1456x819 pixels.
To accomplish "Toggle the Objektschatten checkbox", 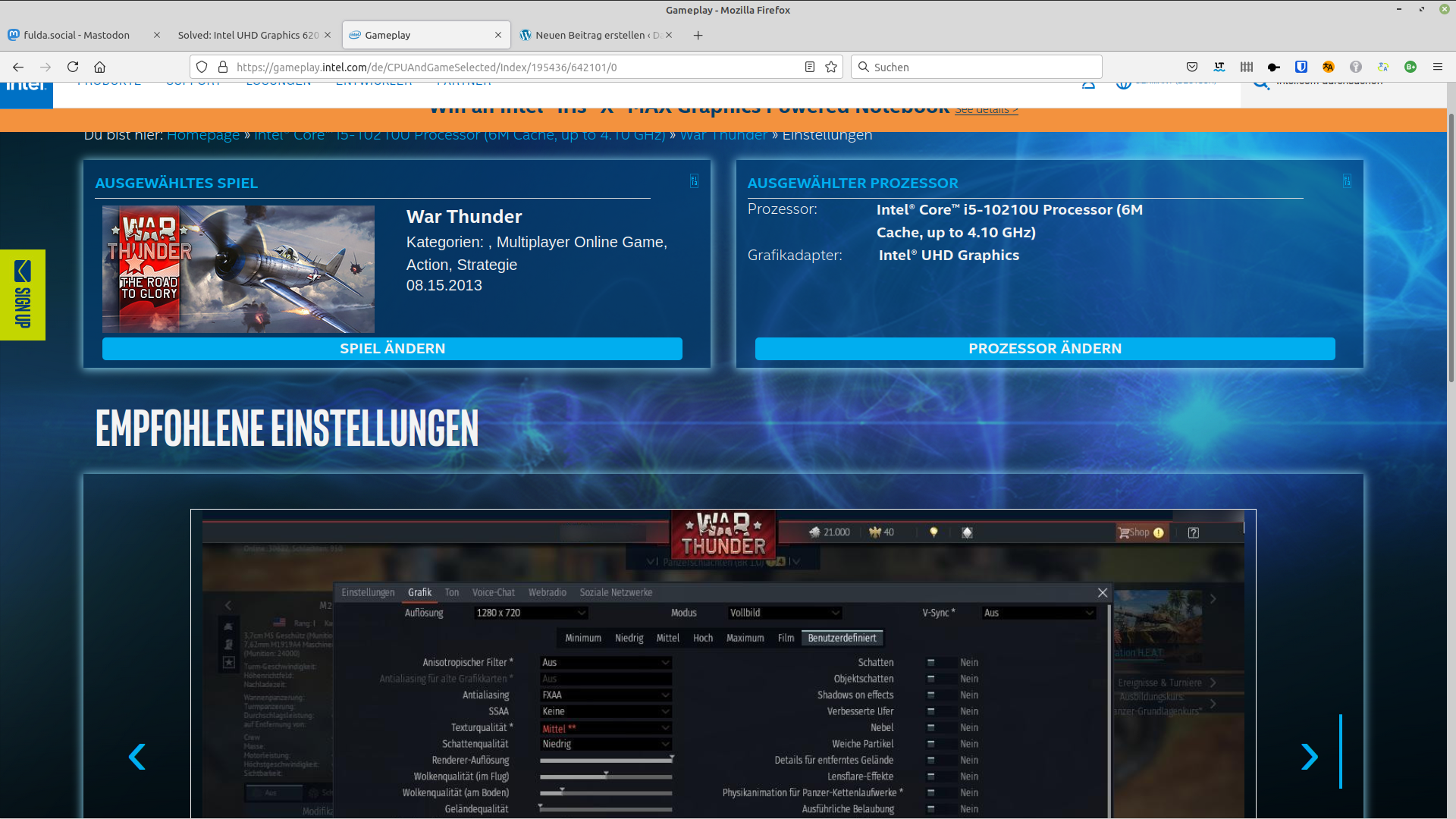I will coord(930,679).
